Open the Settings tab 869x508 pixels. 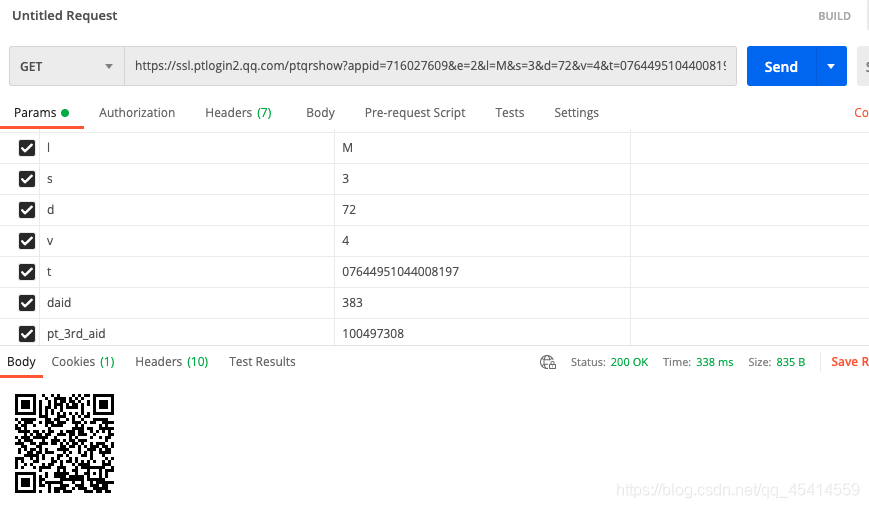pyautogui.click(x=576, y=113)
